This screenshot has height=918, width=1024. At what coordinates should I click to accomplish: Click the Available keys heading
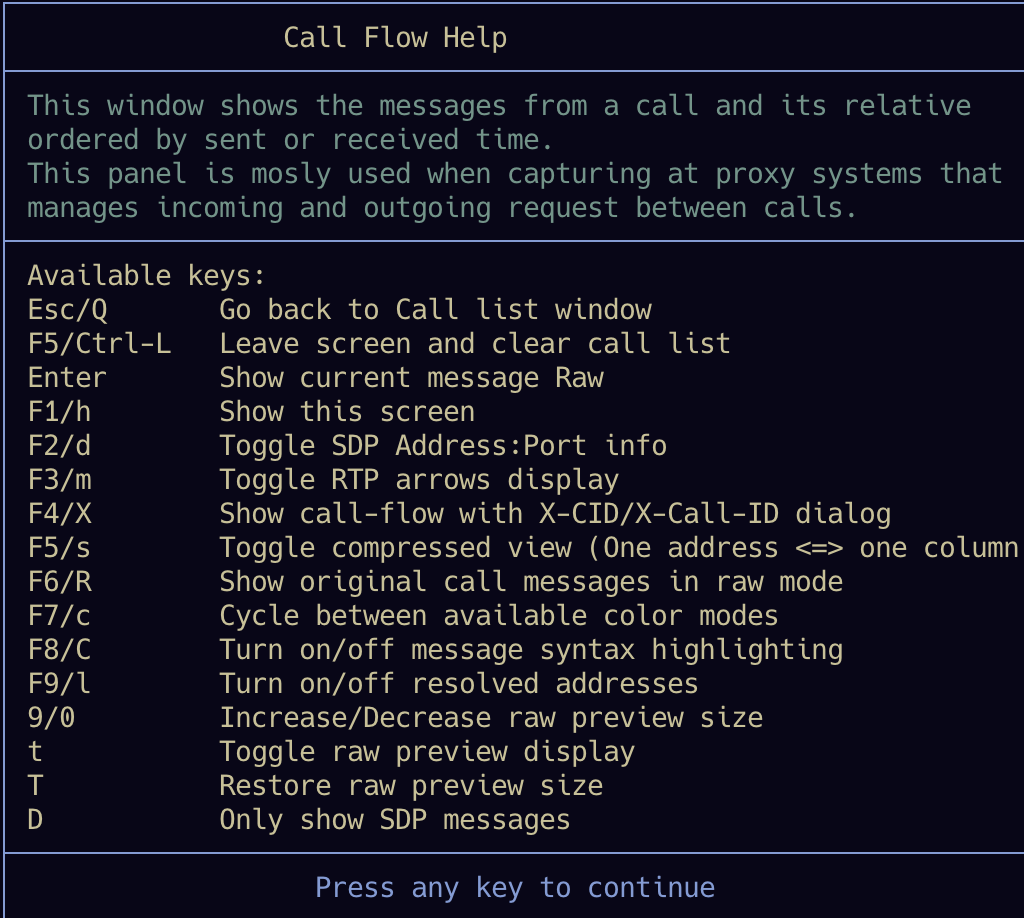pos(146,276)
